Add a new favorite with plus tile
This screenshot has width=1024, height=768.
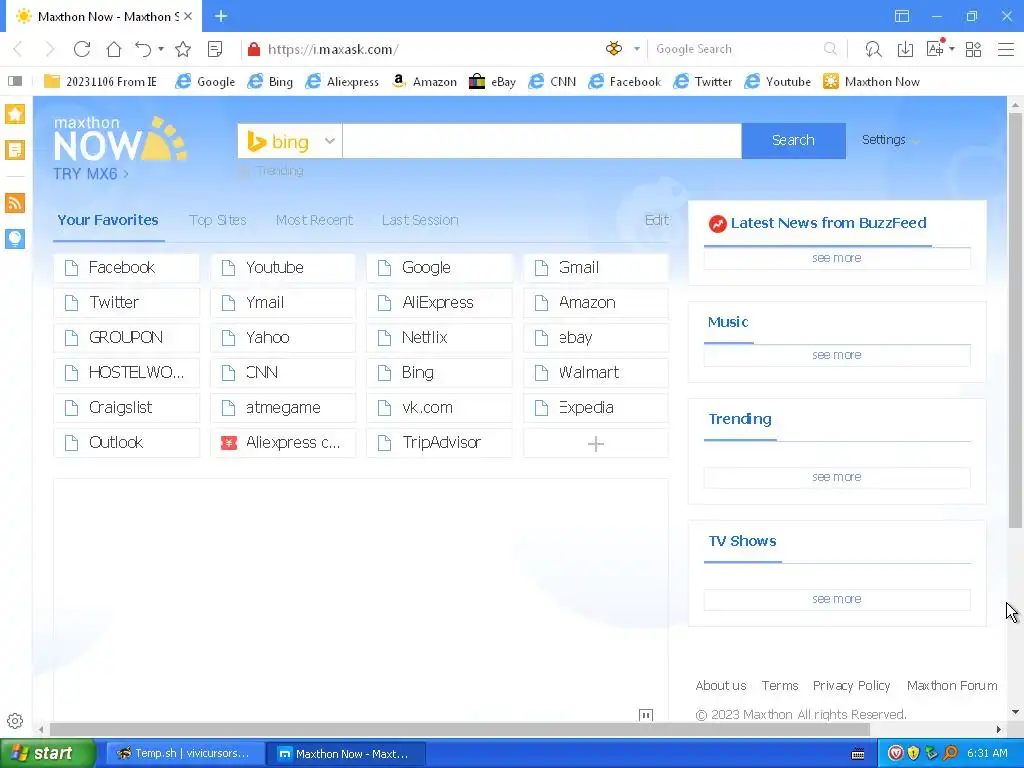596,443
